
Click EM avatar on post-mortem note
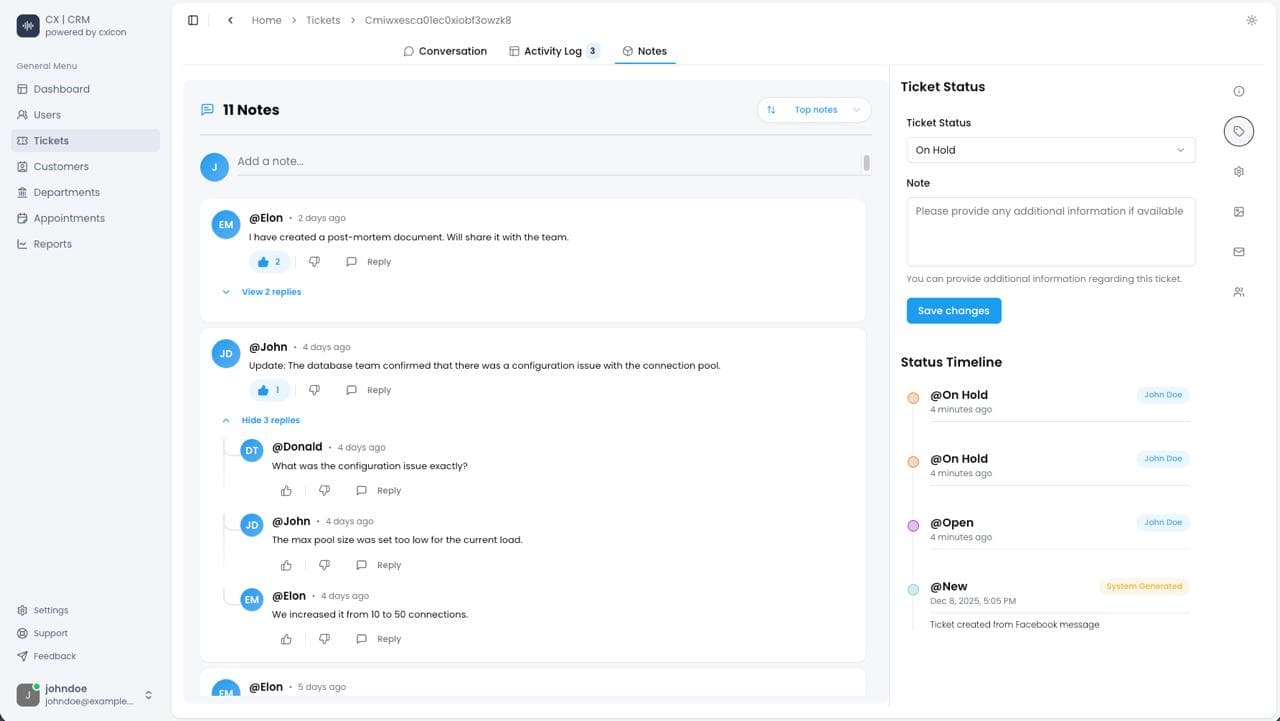226,225
